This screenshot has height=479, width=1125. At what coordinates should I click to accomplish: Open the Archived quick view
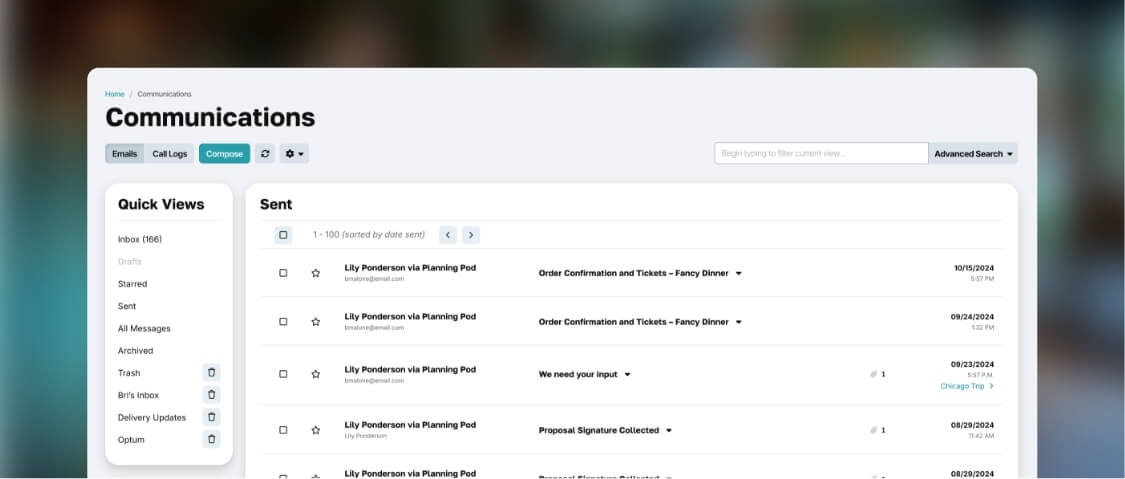pyautogui.click(x=136, y=351)
